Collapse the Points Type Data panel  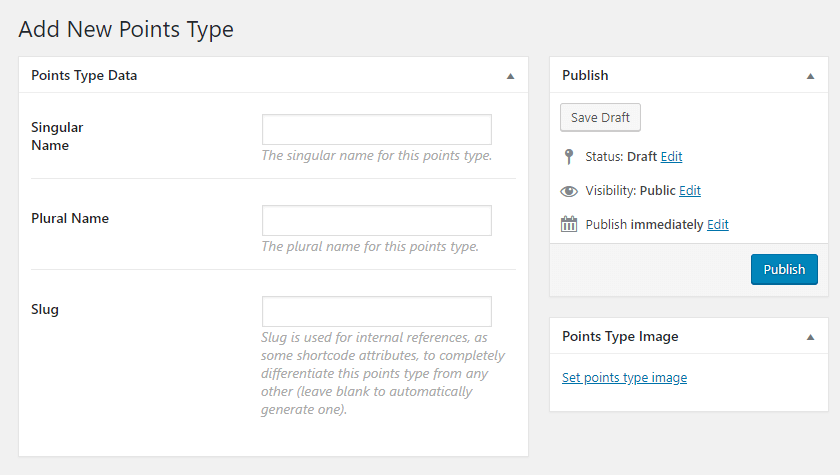pos(511,76)
